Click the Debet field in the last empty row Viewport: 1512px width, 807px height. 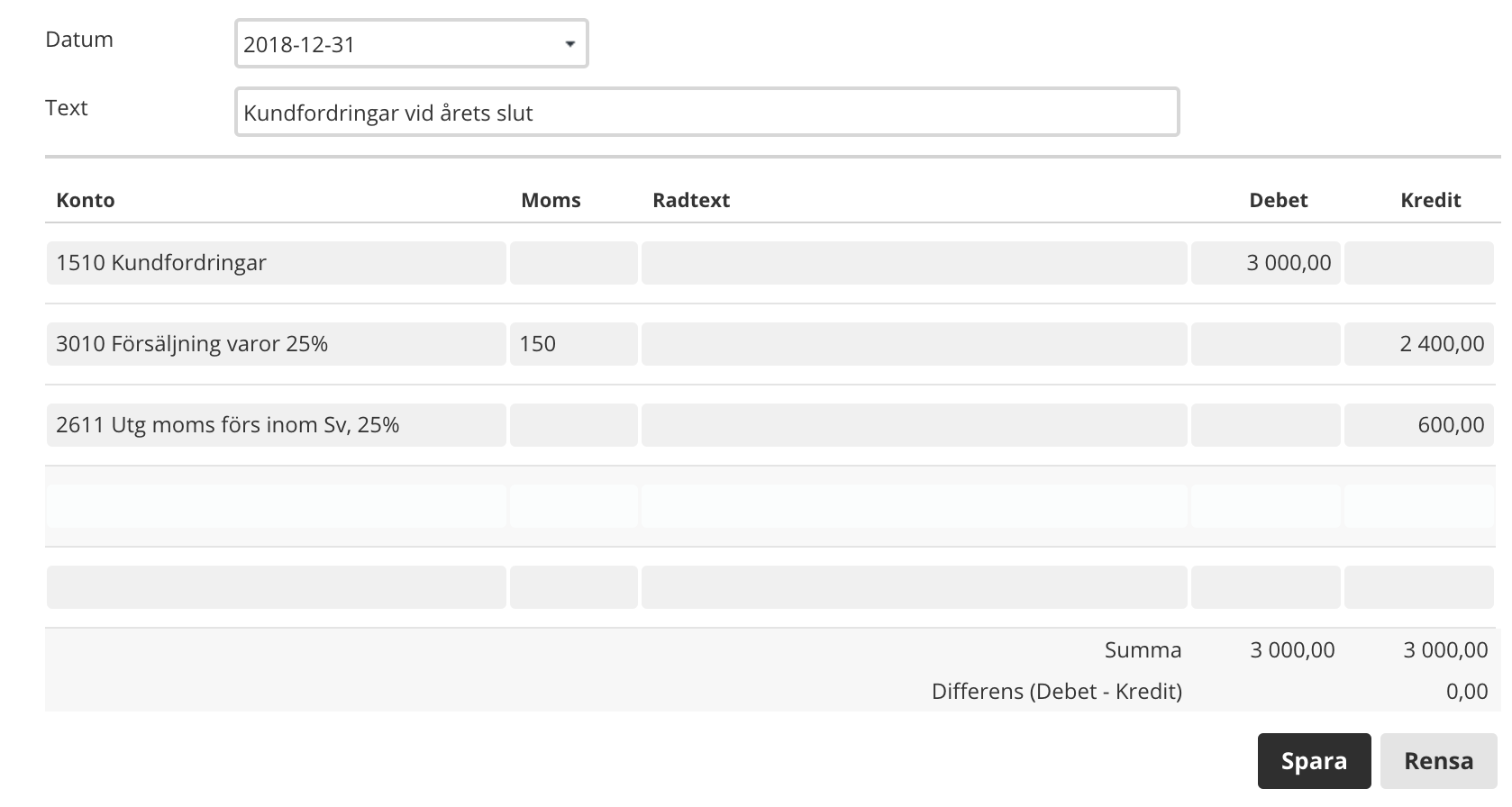(1265, 587)
